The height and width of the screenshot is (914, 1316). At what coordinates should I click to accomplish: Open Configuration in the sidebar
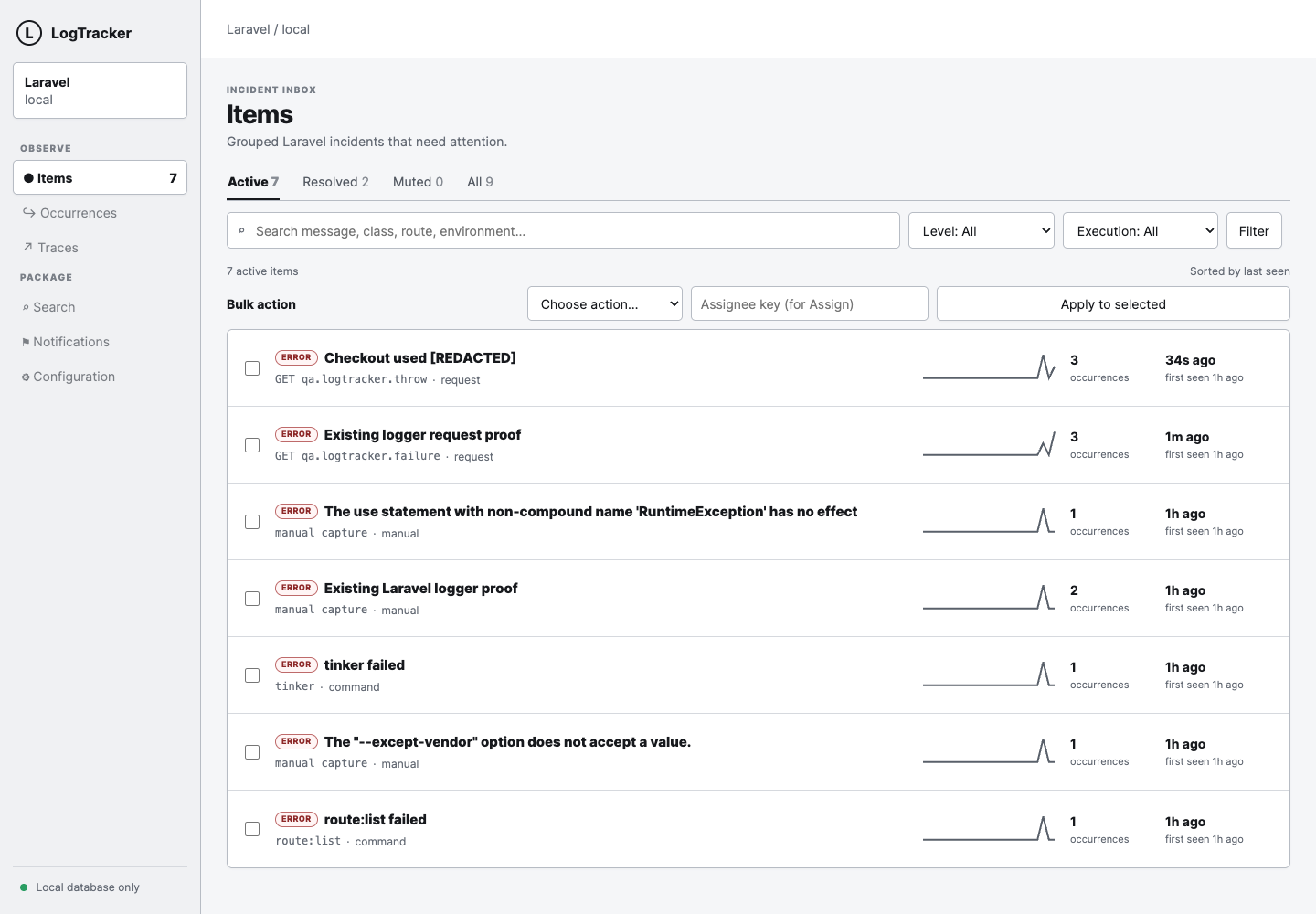click(100, 377)
